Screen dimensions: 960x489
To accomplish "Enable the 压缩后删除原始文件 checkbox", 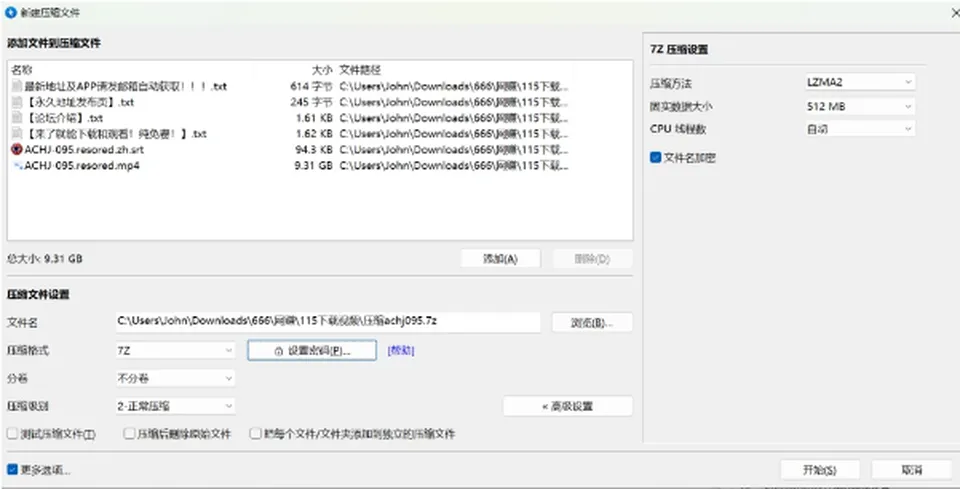I will (x=129, y=434).
